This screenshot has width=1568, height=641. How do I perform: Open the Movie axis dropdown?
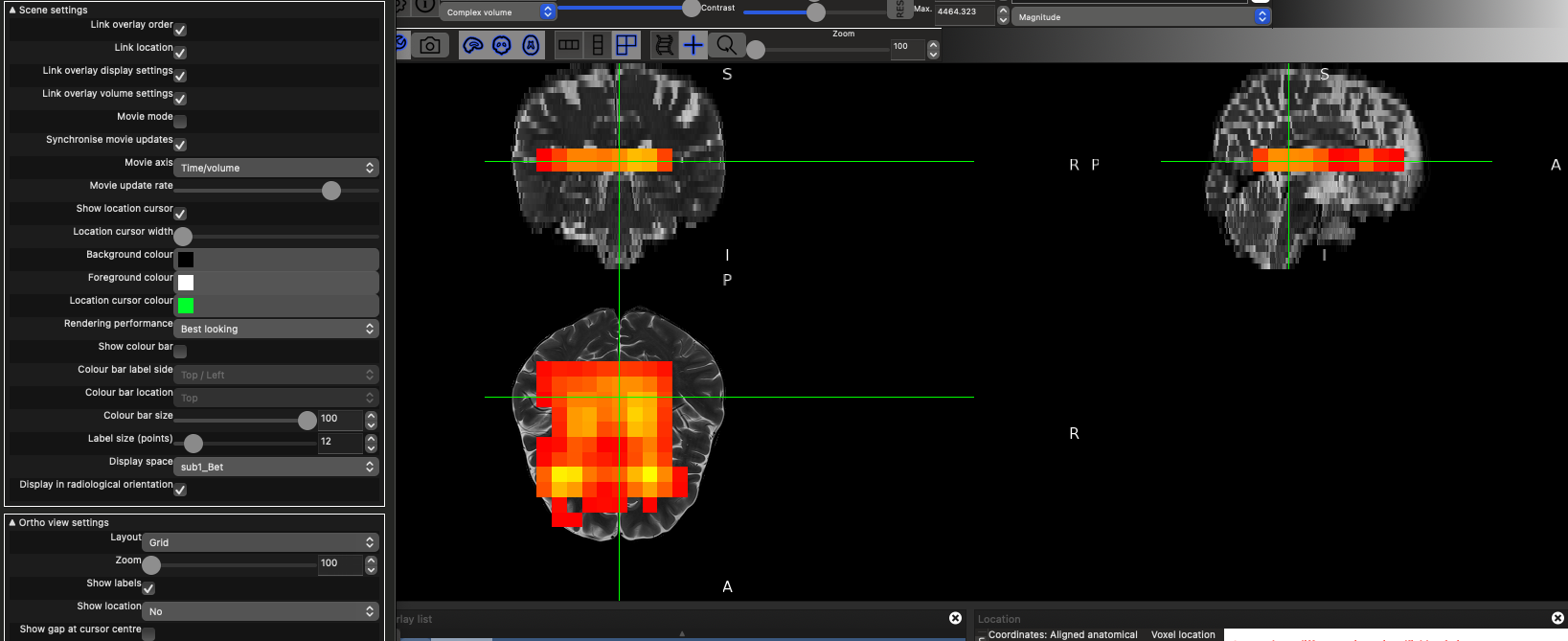pyautogui.click(x=276, y=168)
